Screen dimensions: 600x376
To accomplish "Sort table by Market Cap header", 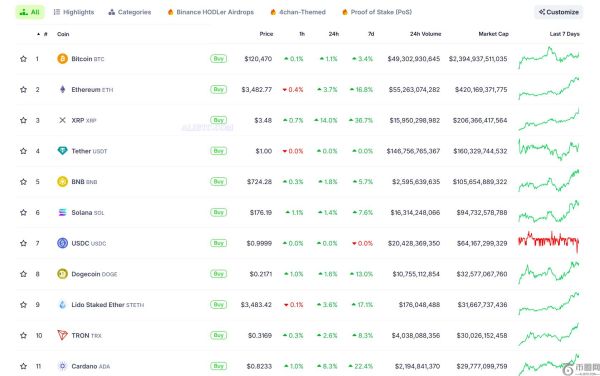I will (x=494, y=34).
